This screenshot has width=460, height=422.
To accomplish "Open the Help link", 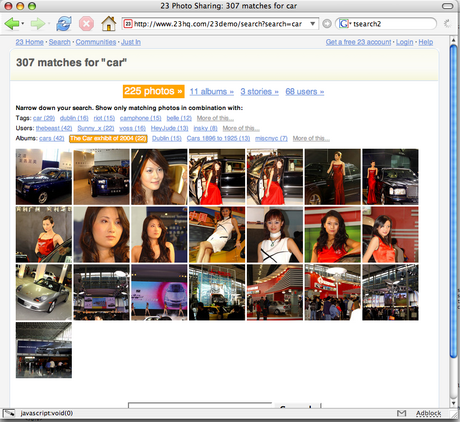I will point(426,42).
